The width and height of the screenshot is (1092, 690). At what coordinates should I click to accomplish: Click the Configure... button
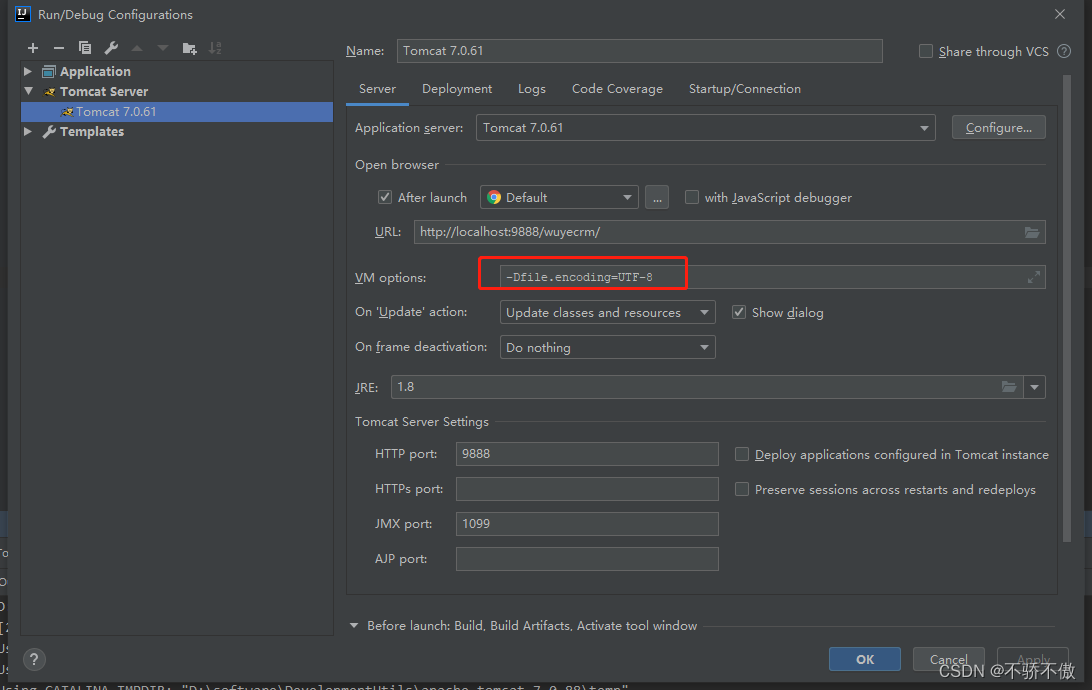(999, 127)
